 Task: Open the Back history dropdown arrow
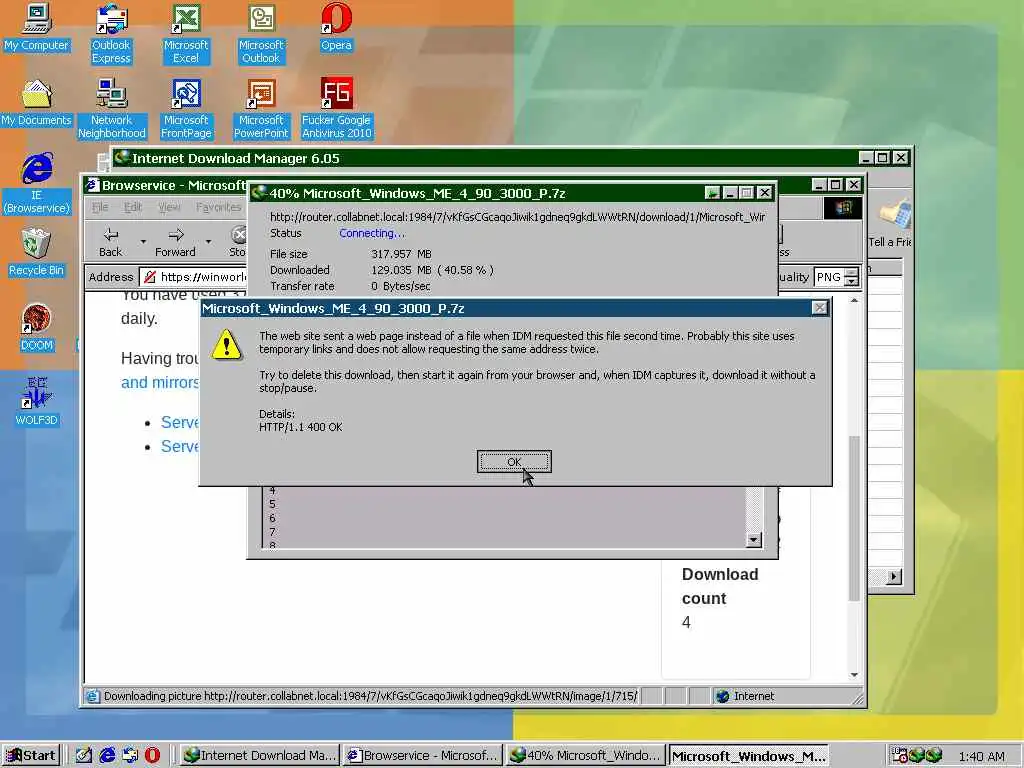coord(143,242)
